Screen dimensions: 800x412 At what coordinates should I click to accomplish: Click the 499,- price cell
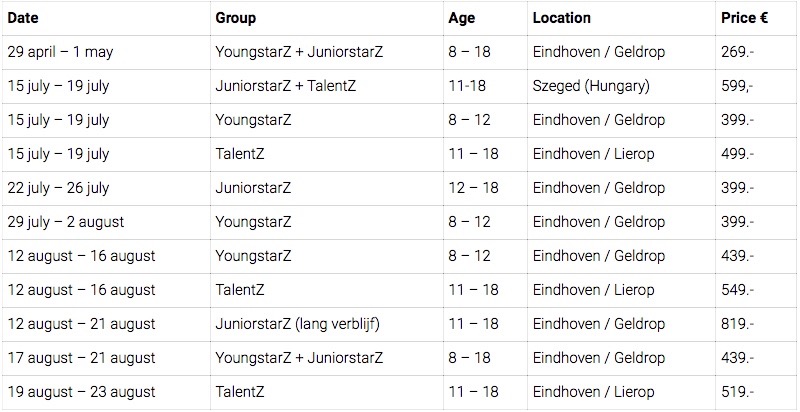click(737, 154)
